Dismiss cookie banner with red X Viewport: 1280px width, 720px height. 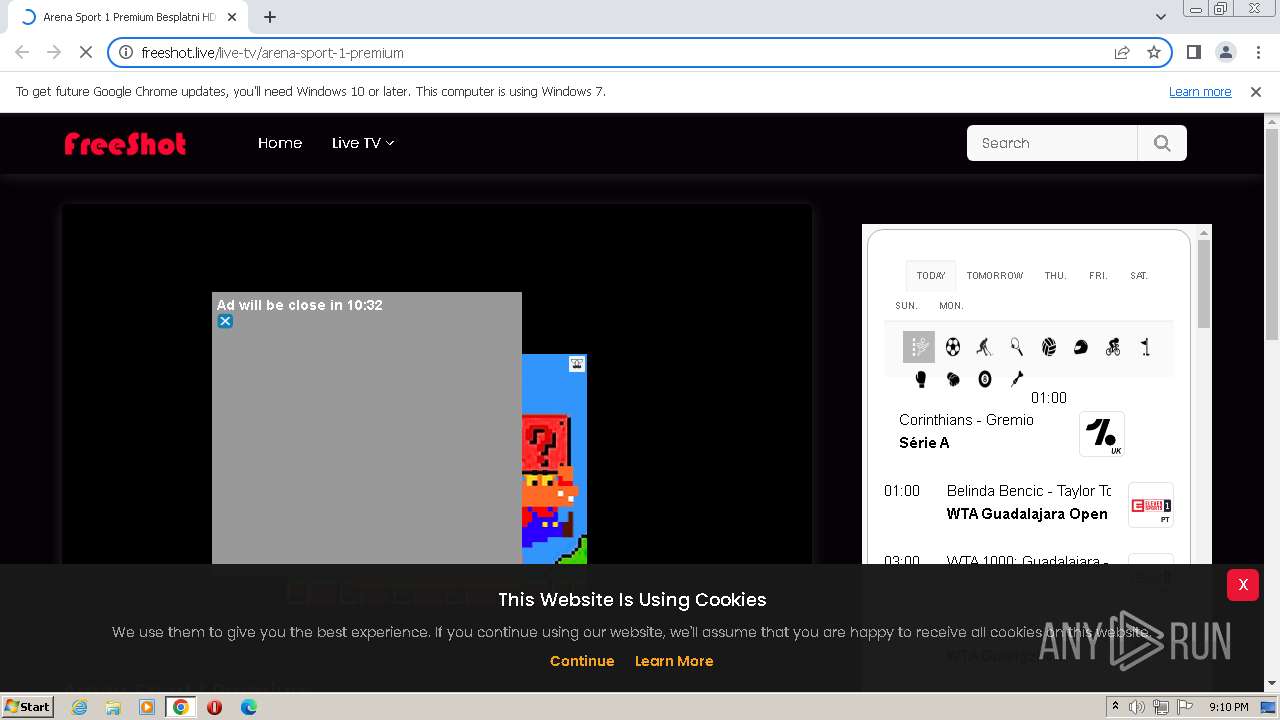[x=1243, y=585]
